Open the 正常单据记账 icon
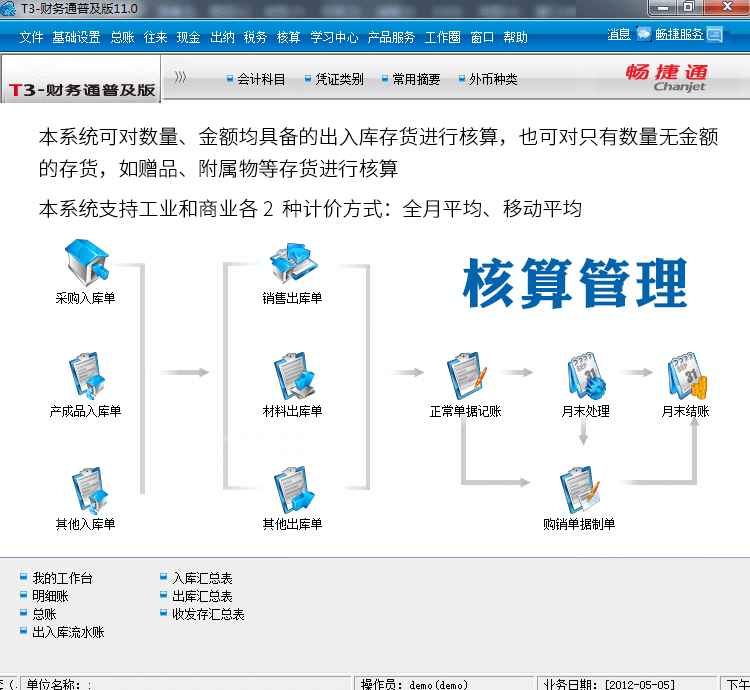 [467, 376]
